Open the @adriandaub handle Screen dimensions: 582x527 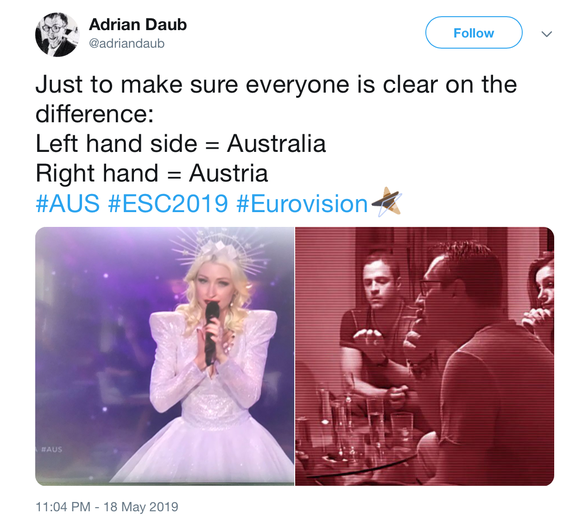pos(127,43)
